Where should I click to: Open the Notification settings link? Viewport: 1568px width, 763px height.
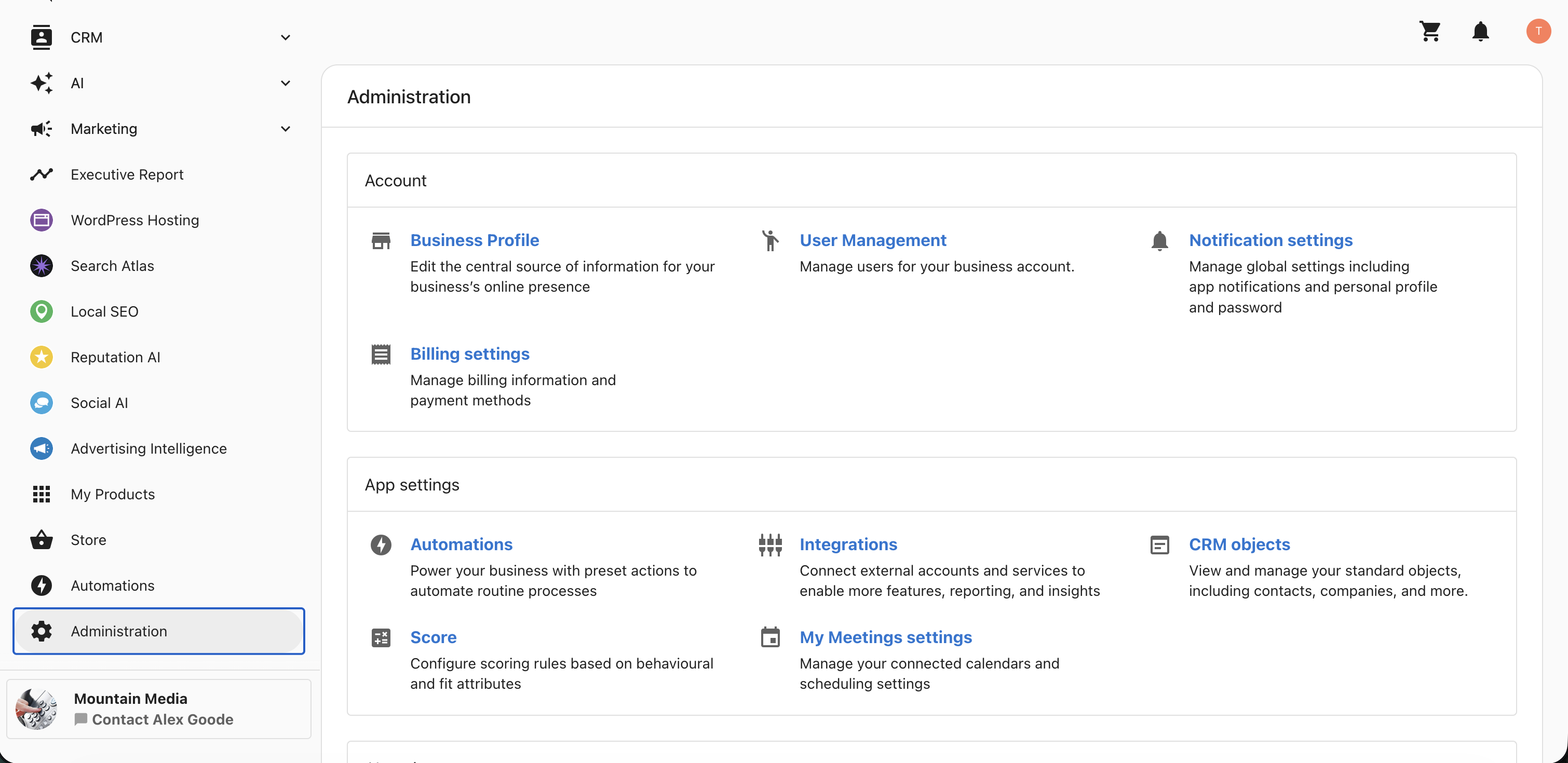click(x=1270, y=240)
